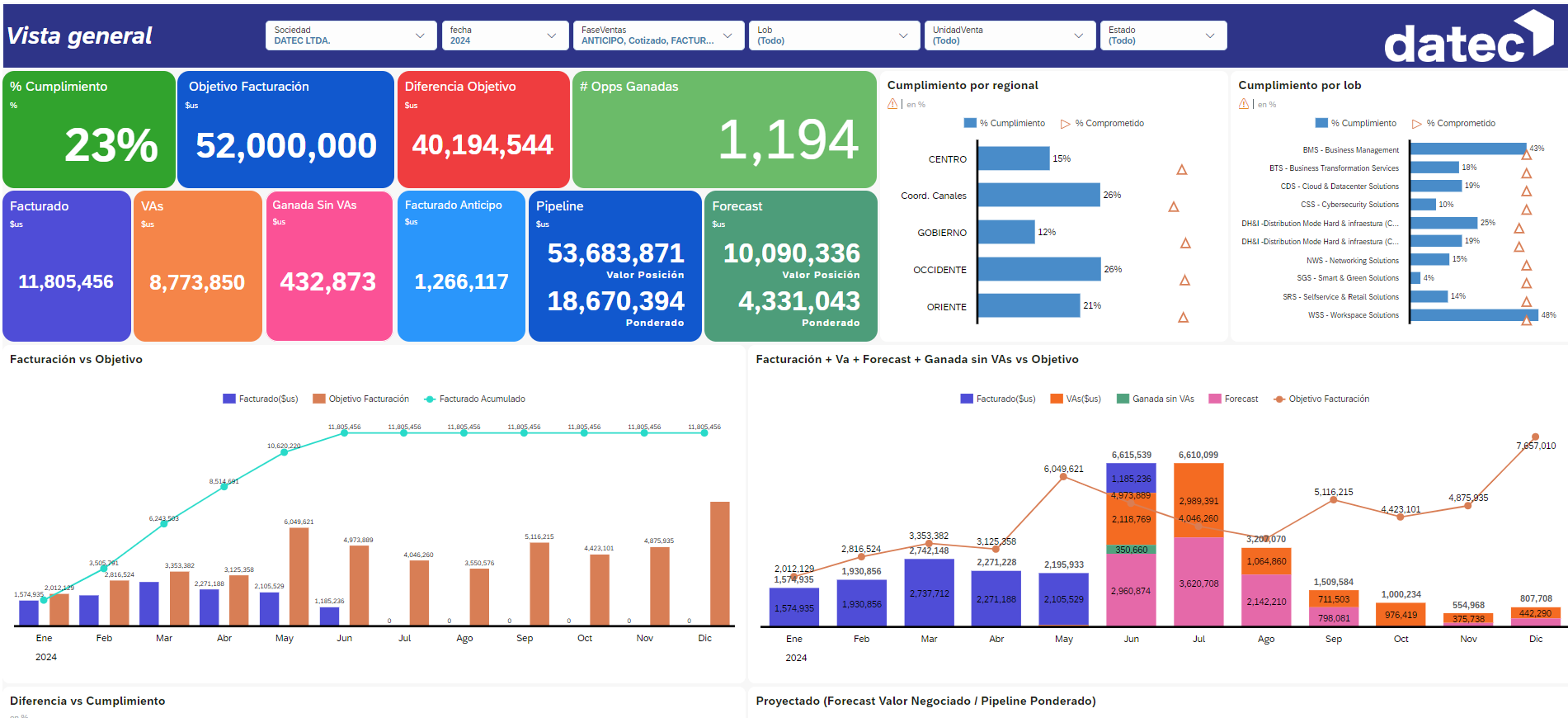This screenshot has width=1568, height=718.
Task: Click Proyectado (Forecast Valor Negociado / Pipeline Ponderado) title
Action: coord(925,701)
